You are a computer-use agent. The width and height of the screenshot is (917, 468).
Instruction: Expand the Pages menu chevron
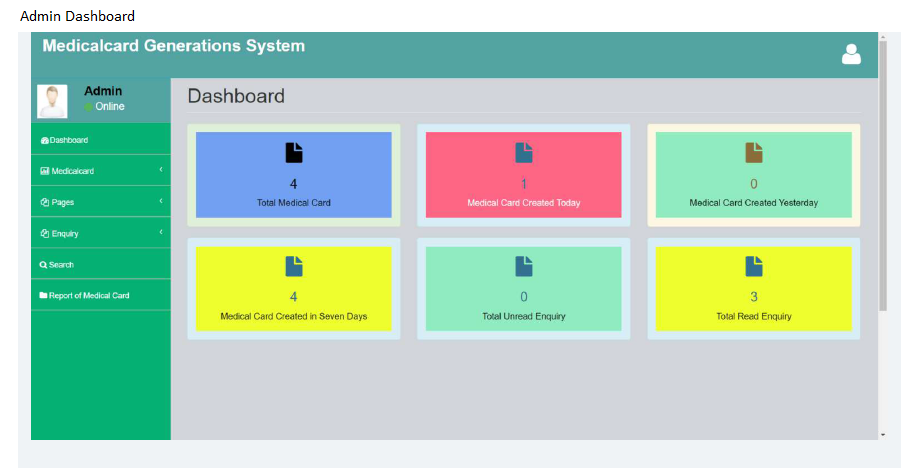coord(161,201)
